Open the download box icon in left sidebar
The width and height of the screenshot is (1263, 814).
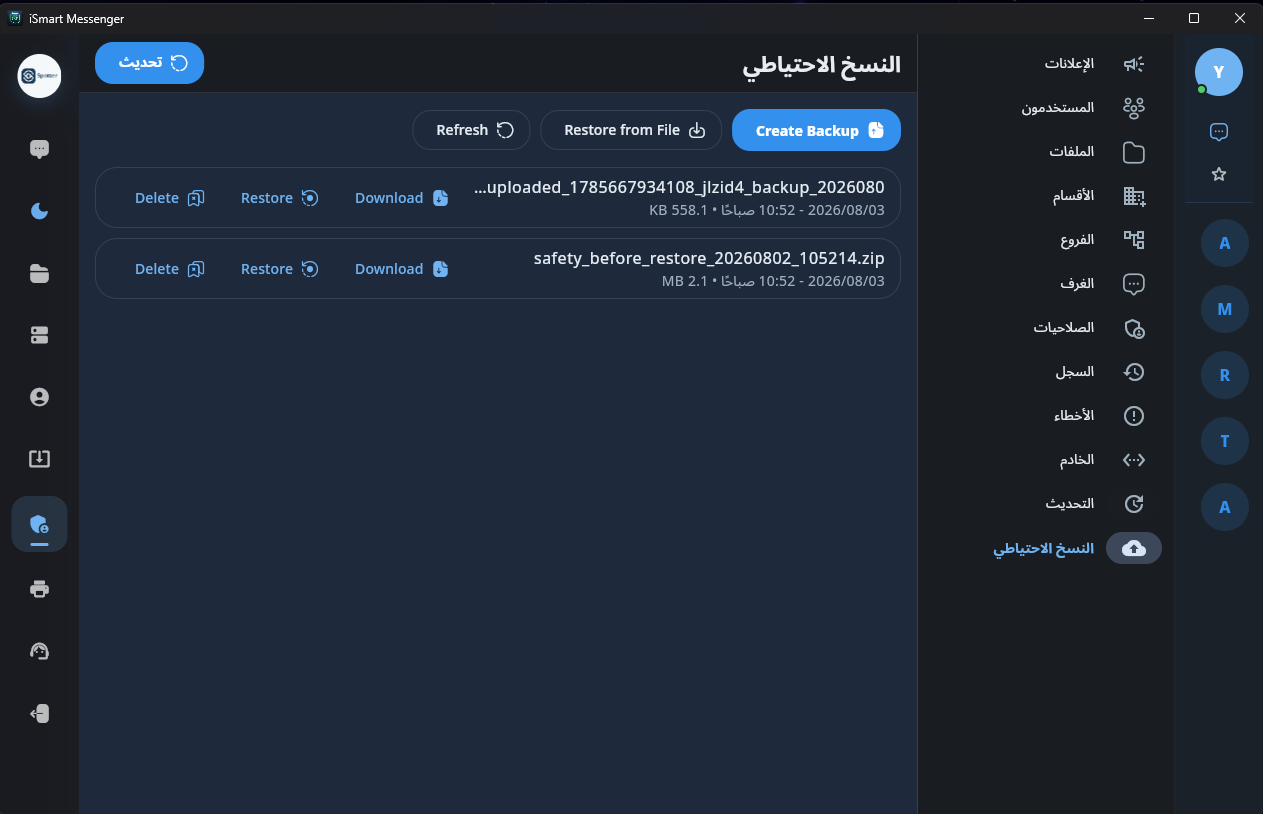[x=39, y=459]
